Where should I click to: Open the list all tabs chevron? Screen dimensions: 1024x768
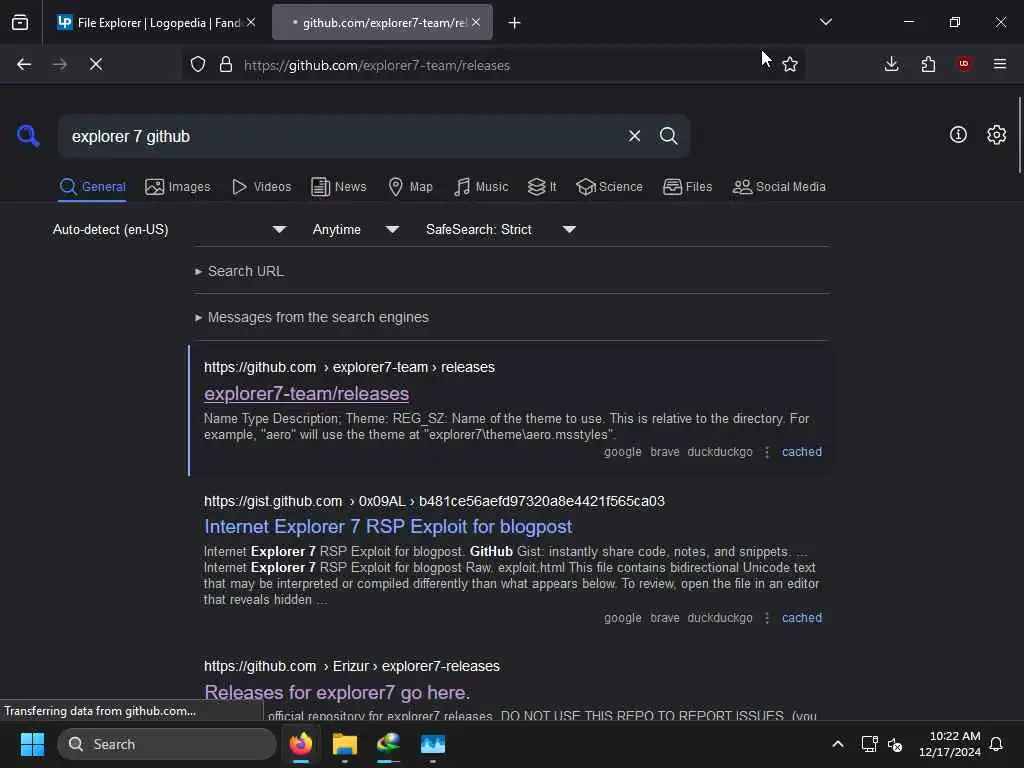(x=826, y=22)
